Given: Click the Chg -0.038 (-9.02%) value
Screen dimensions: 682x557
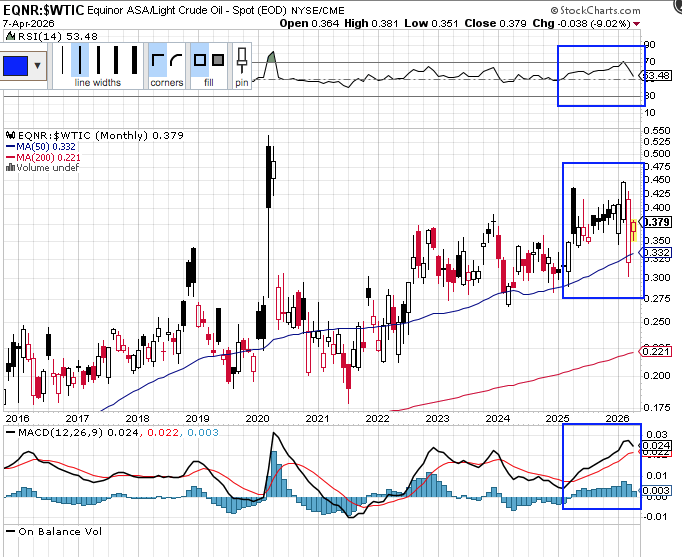Looking at the screenshot, I should 582,23.
